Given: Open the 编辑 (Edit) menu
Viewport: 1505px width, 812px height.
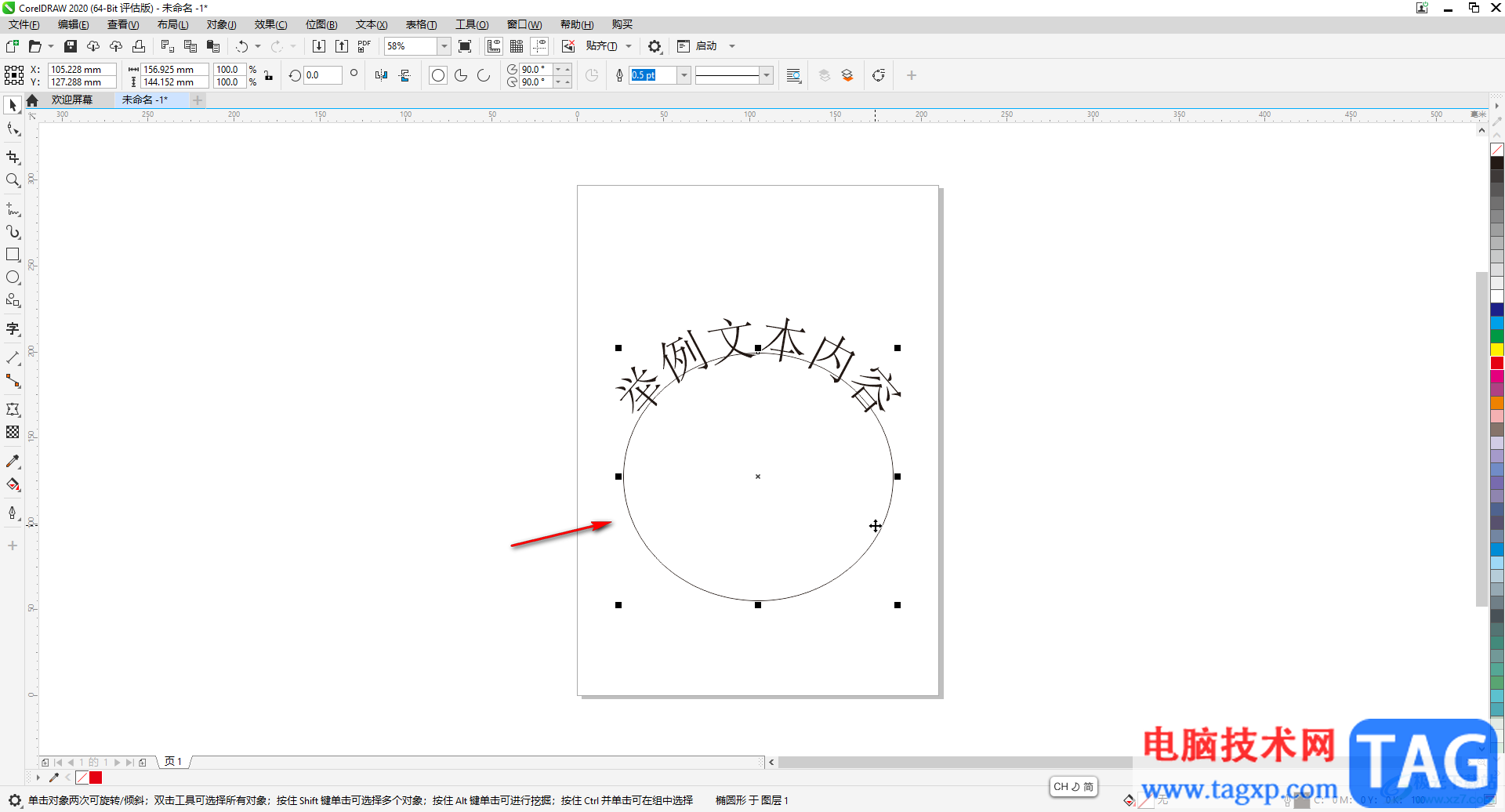Looking at the screenshot, I should [74, 24].
